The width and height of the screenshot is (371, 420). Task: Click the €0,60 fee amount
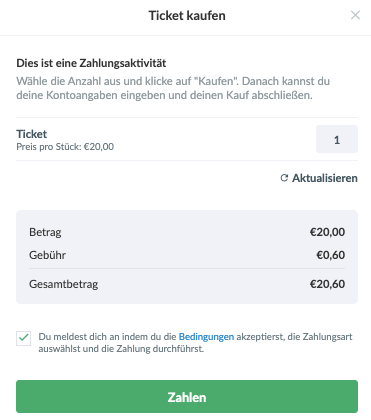pyautogui.click(x=331, y=255)
